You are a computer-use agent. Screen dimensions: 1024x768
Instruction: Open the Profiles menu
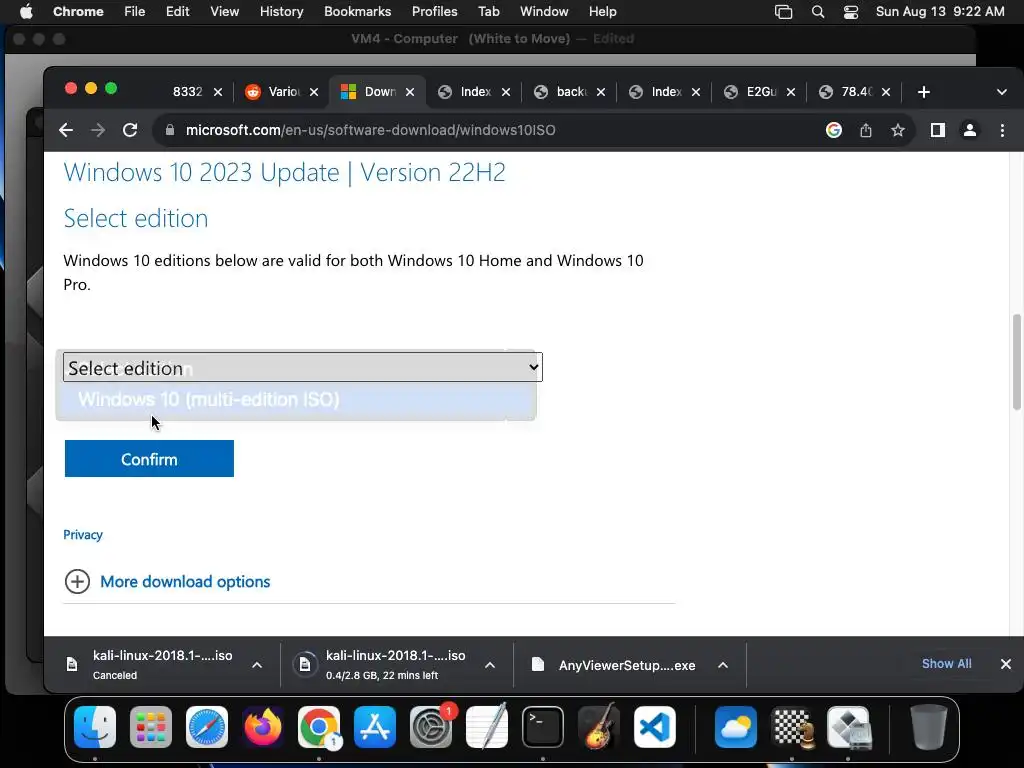coord(434,12)
